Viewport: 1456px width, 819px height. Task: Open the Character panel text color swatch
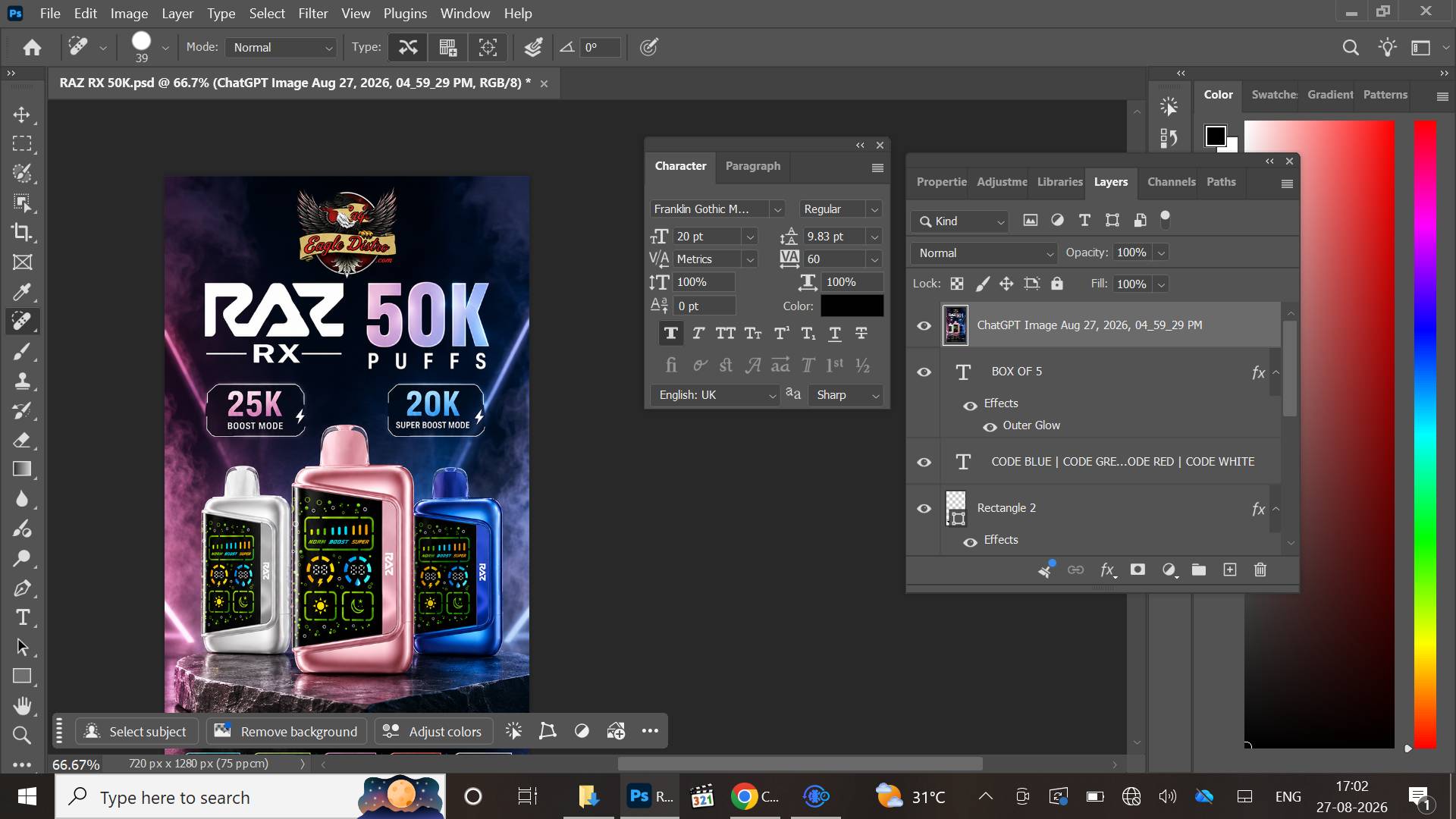coord(852,306)
